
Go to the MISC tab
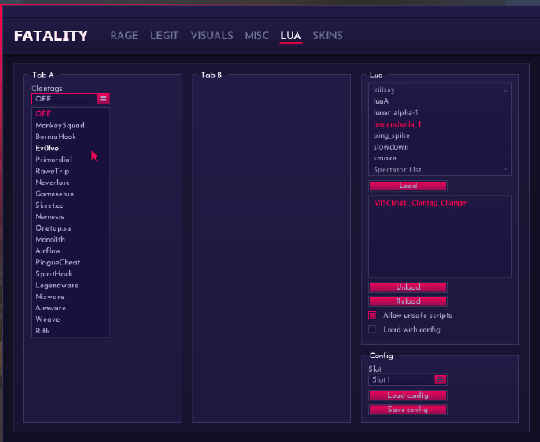(257, 35)
